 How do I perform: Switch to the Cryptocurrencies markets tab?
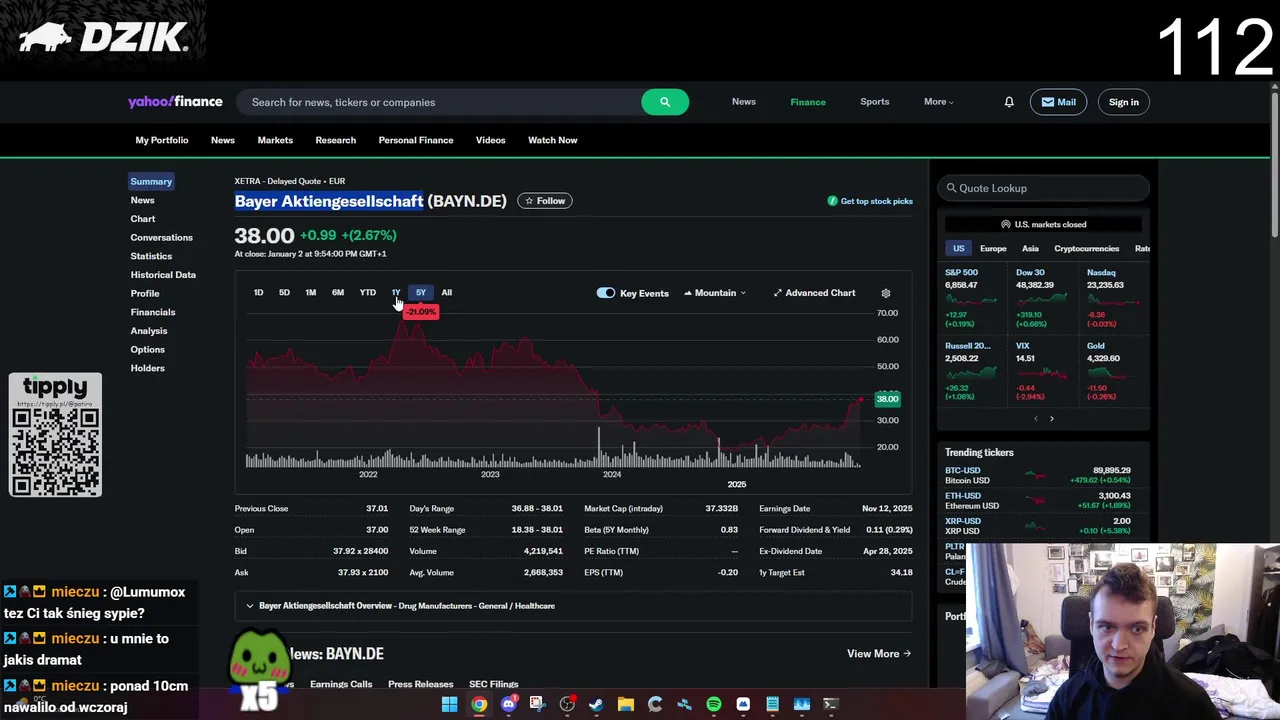click(1086, 248)
